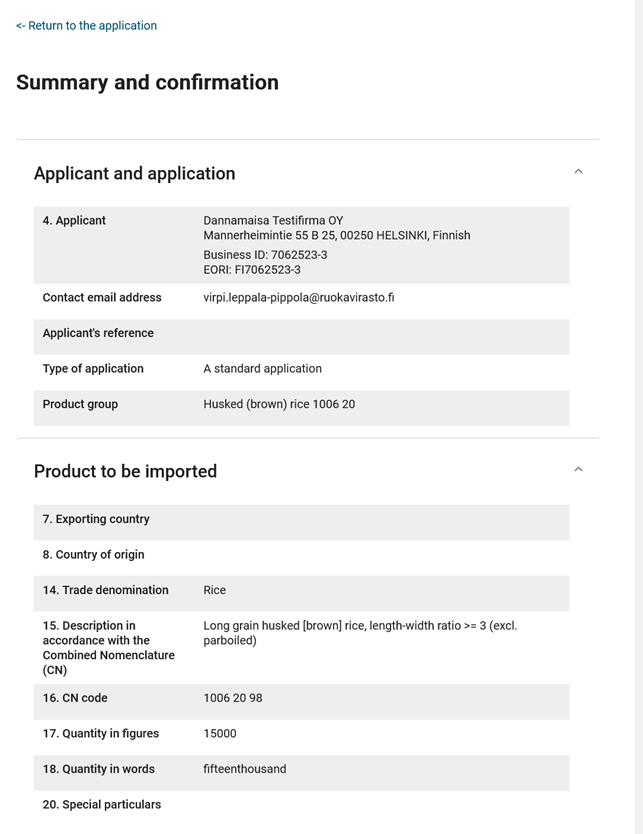Screen dimensions: 643x834
Task: Collapse the "Applicant and application" section
Action: [x=134, y=173]
